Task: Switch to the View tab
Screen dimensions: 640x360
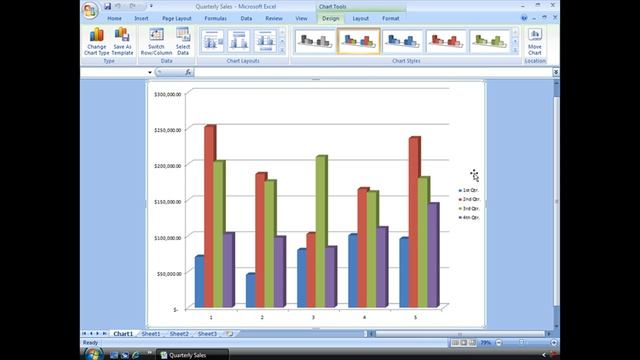Action: tap(301, 18)
